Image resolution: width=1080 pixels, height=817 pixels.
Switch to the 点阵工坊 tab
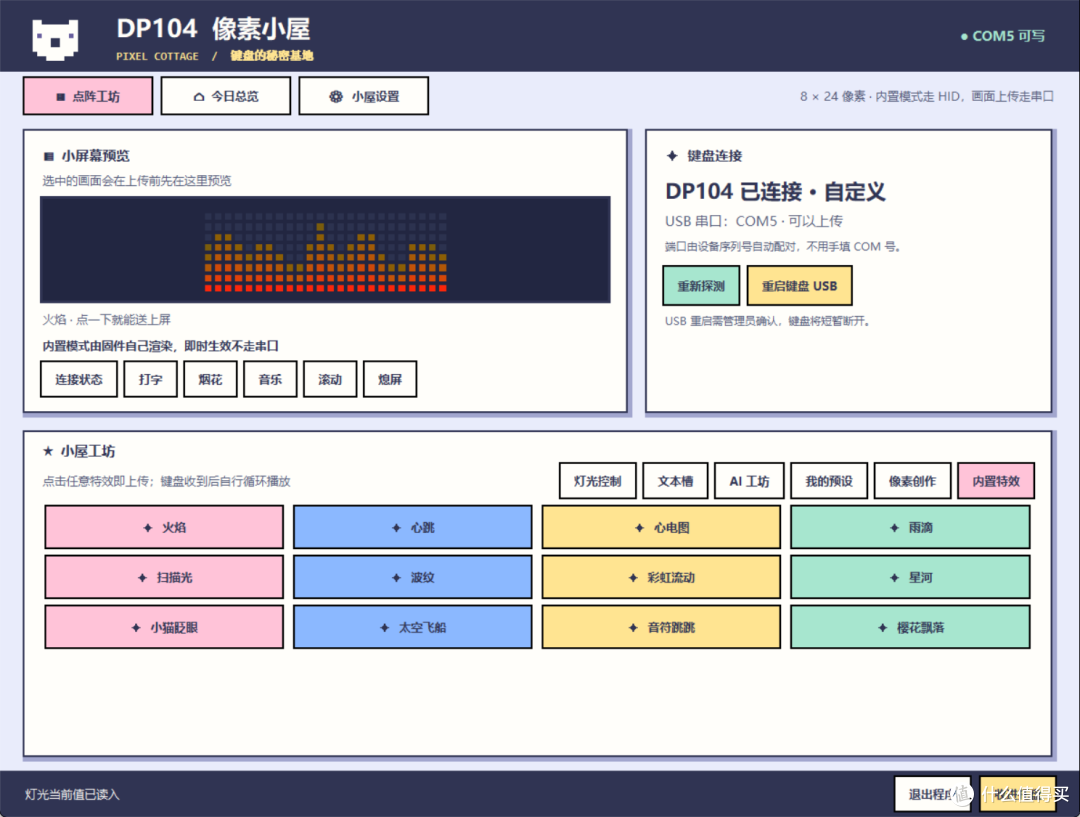pos(88,96)
